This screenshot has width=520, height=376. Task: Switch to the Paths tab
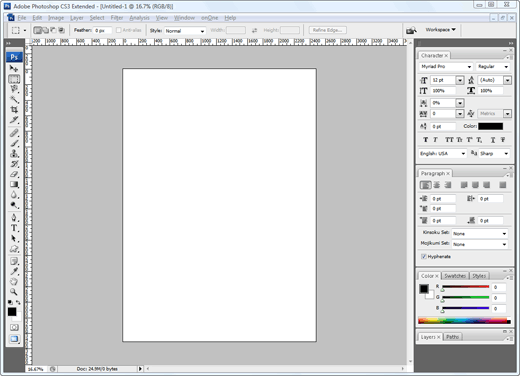click(x=452, y=337)
